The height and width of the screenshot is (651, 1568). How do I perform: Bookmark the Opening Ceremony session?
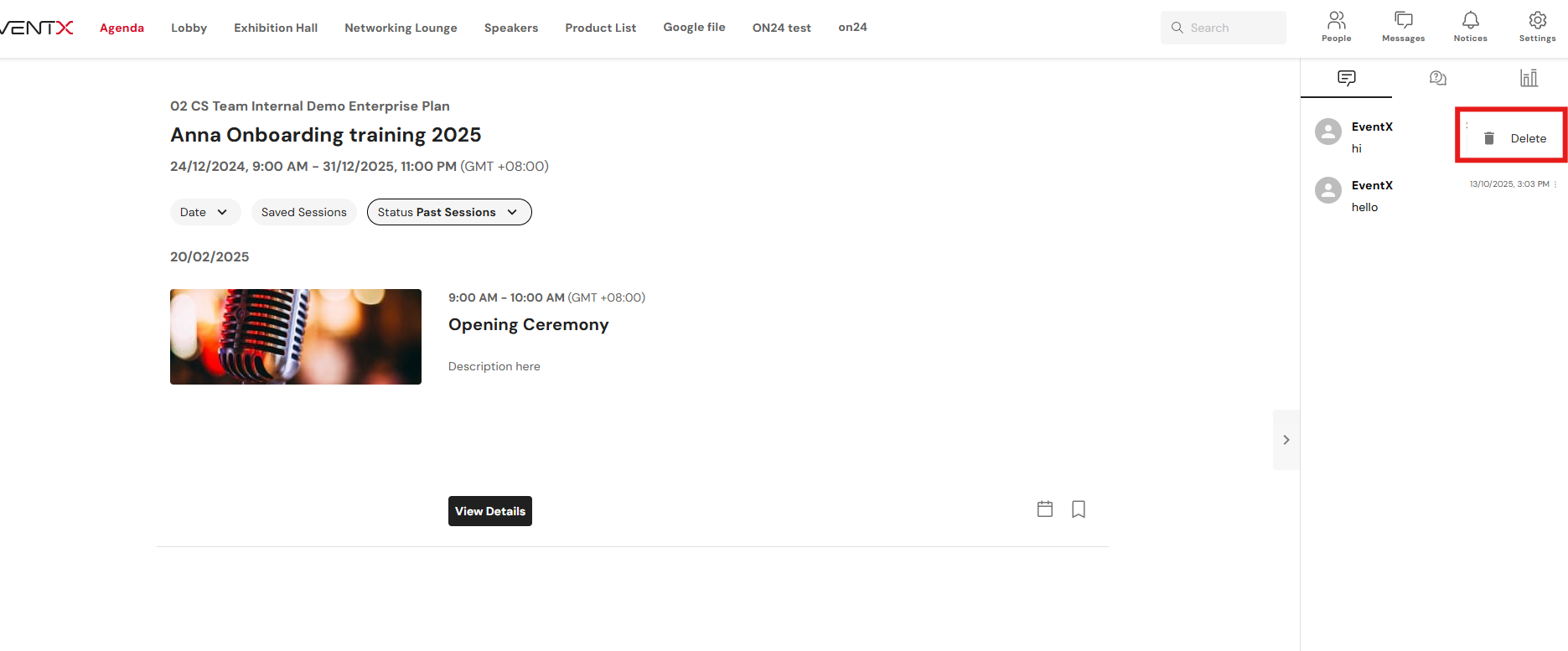pos(1079,509)
